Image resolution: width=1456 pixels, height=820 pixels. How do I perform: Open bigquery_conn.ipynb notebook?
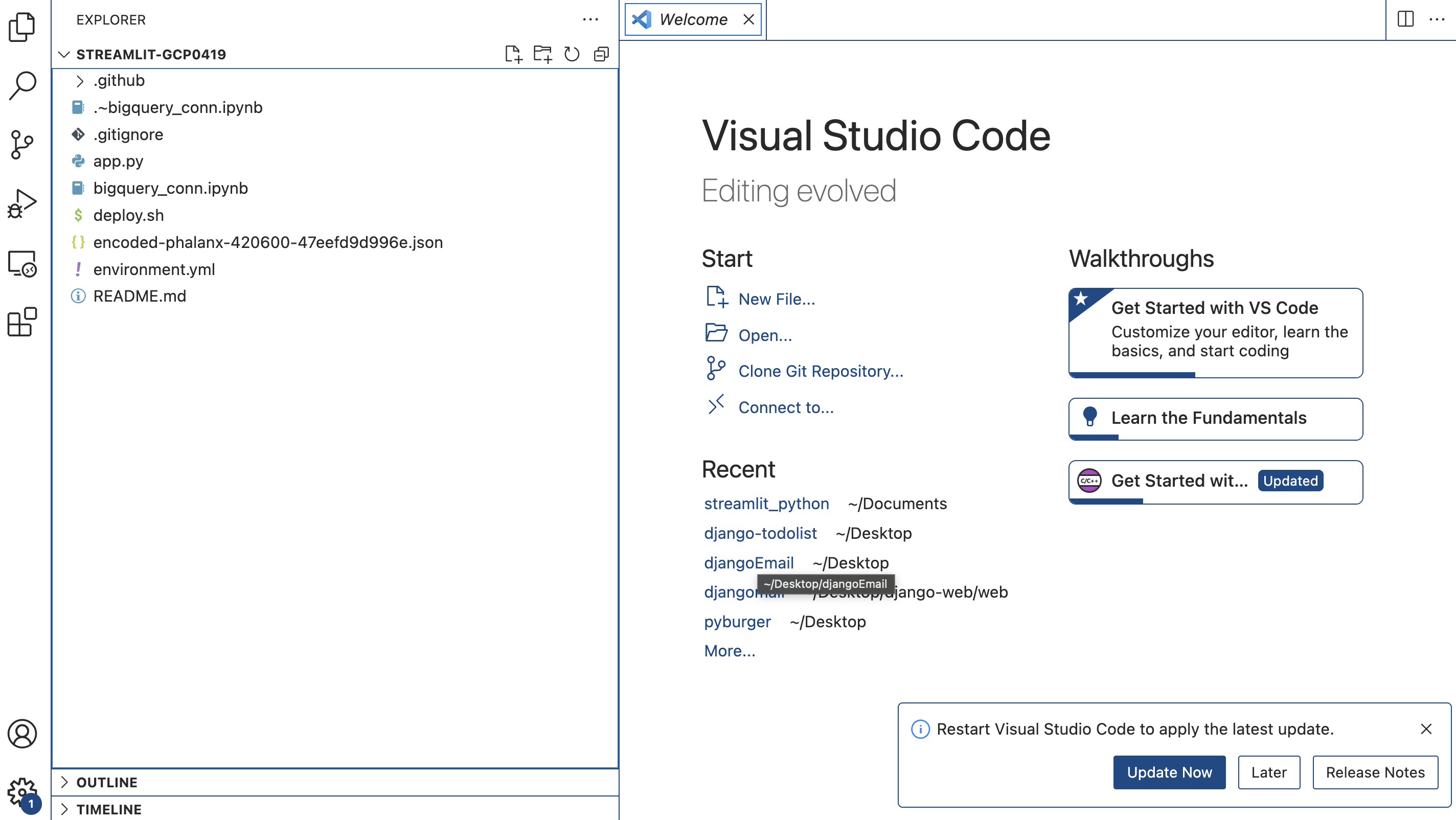tap(335, 188)
